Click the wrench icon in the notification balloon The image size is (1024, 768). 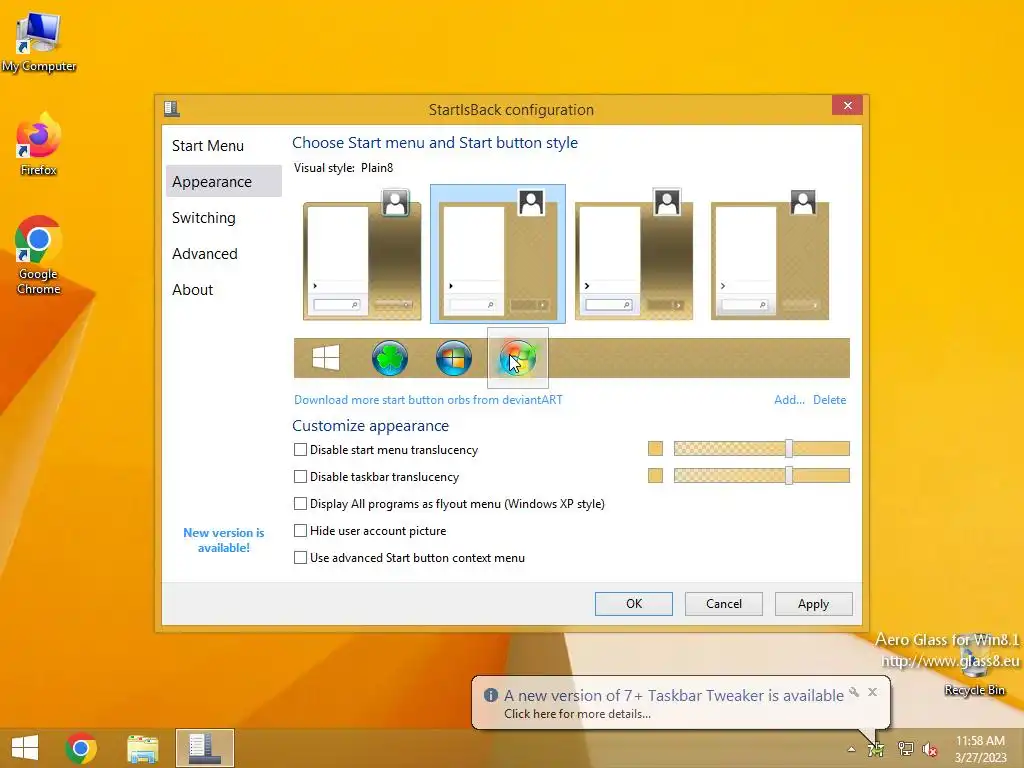(x=854, y=692)
